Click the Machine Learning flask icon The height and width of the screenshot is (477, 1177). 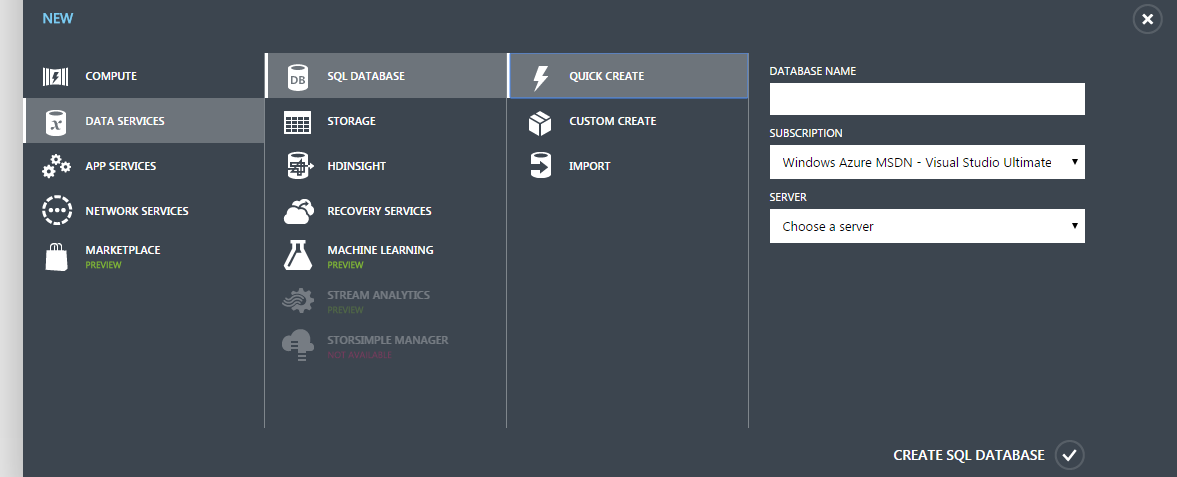(298, 256)
